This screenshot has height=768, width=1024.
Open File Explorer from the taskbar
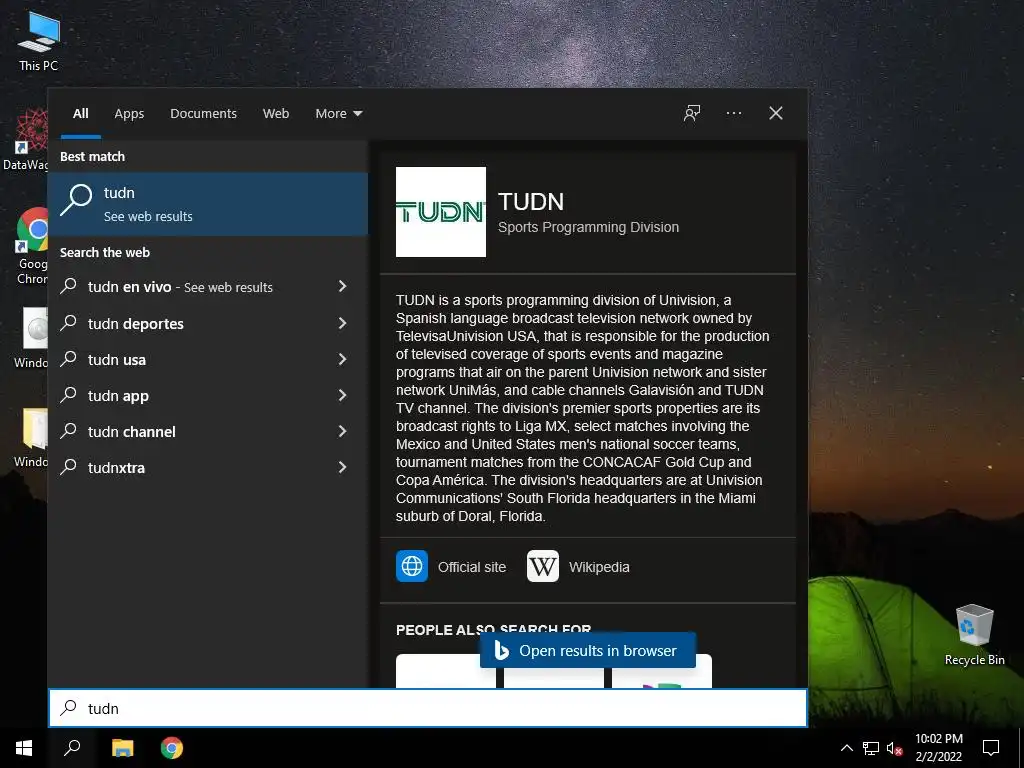[x=122, y=748]
